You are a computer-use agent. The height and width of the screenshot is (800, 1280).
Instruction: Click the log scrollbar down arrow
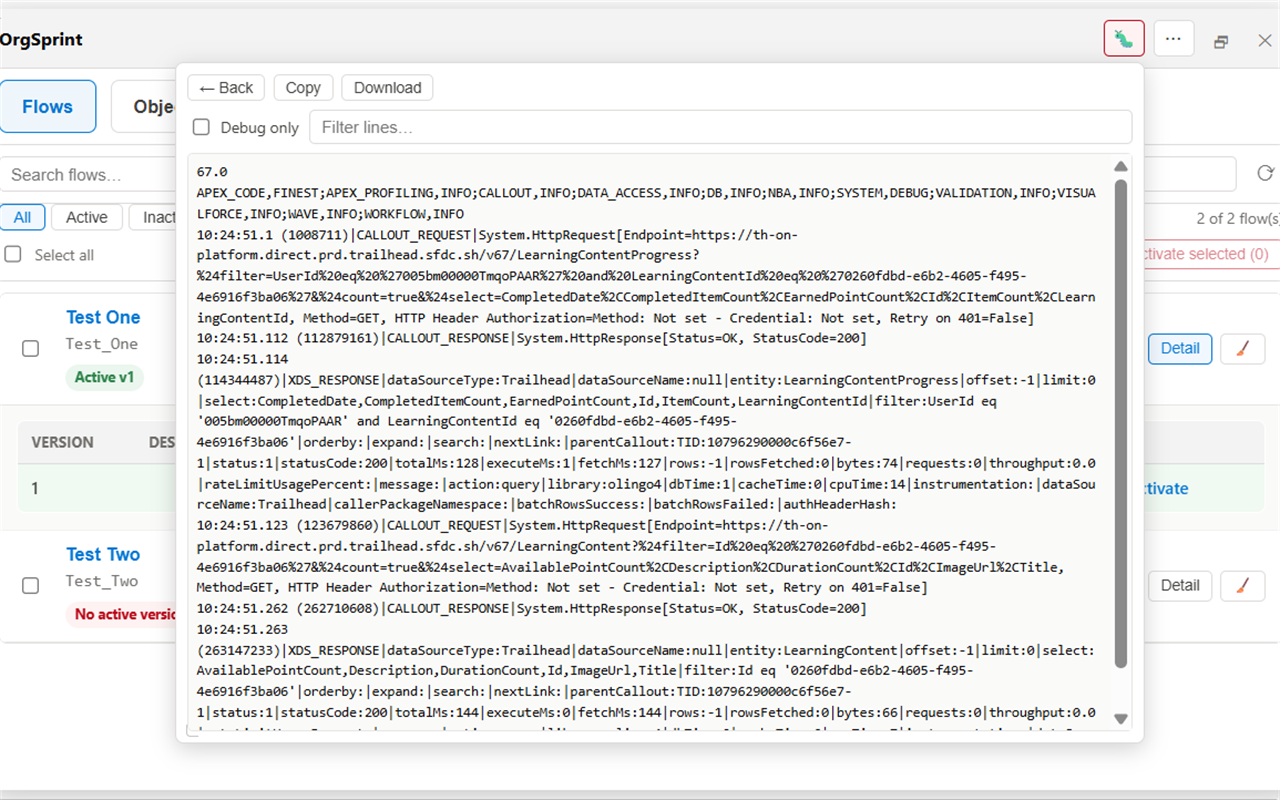[x=1121, y=719]
